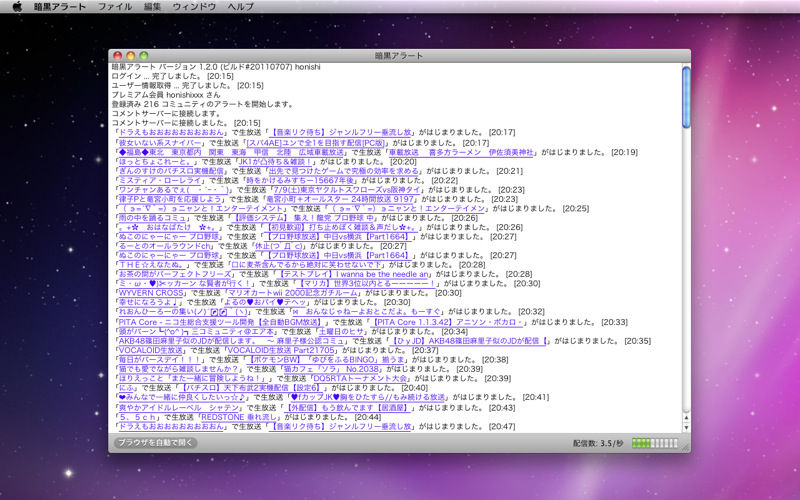The height and width of the screenshot is (500, 800).
Task: Open the Apple menu
Action: 17,7
